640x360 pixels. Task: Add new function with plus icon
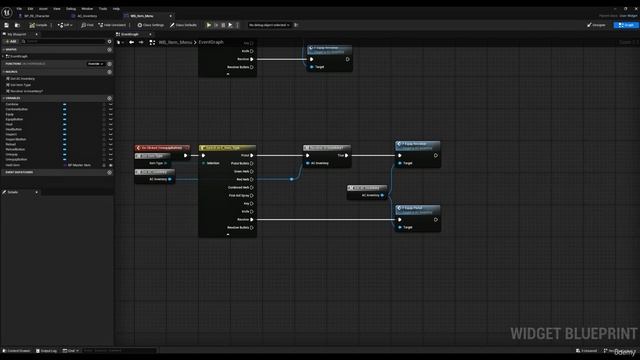pos(109,64)
